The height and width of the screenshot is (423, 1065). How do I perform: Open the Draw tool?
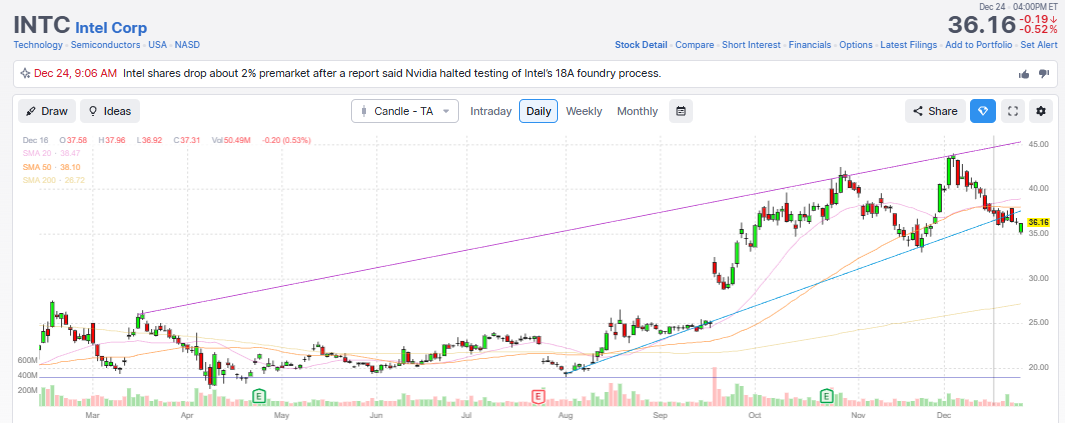[x=47, y=111]
